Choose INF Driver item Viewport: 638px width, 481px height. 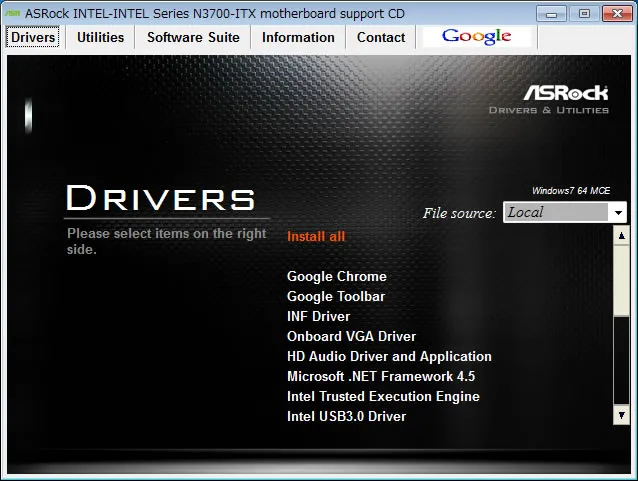coord(318,316)
